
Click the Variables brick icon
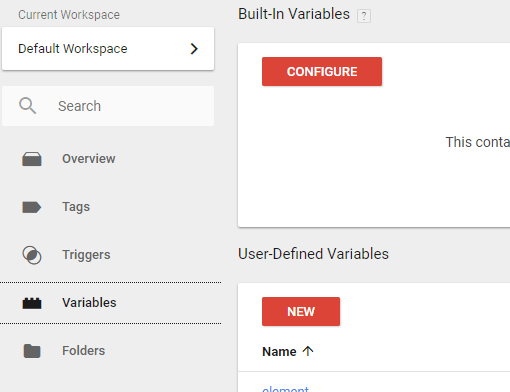pyautogui.click(x=32, y=303)
